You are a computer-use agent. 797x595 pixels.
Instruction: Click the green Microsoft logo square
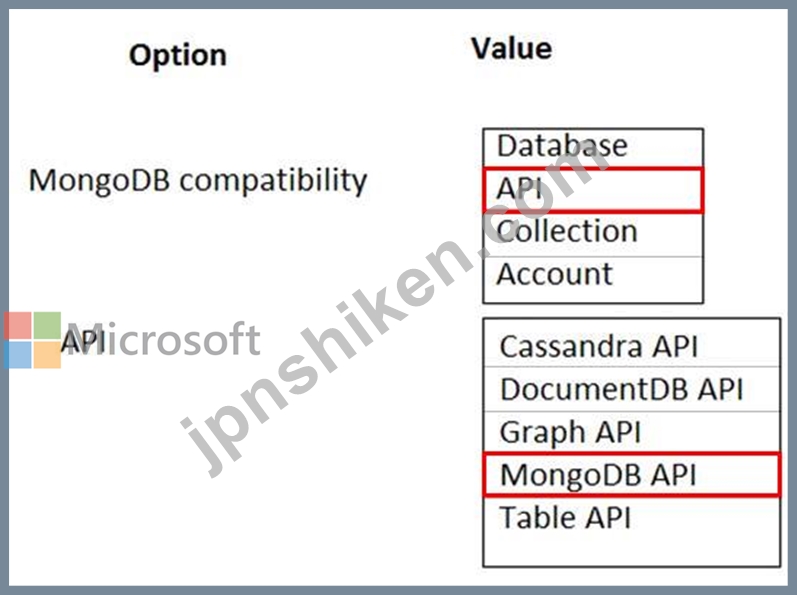[x=47, y=326]
